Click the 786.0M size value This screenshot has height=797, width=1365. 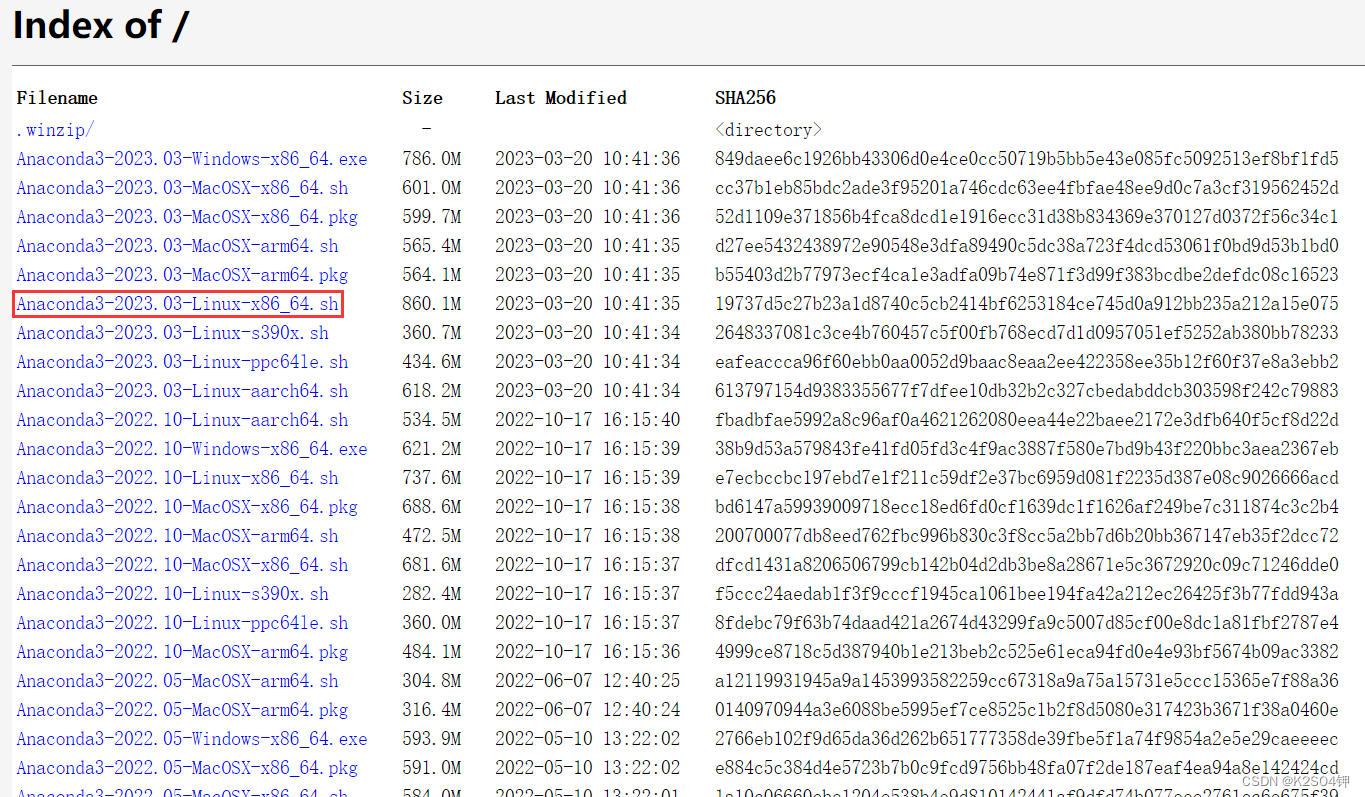431,159
